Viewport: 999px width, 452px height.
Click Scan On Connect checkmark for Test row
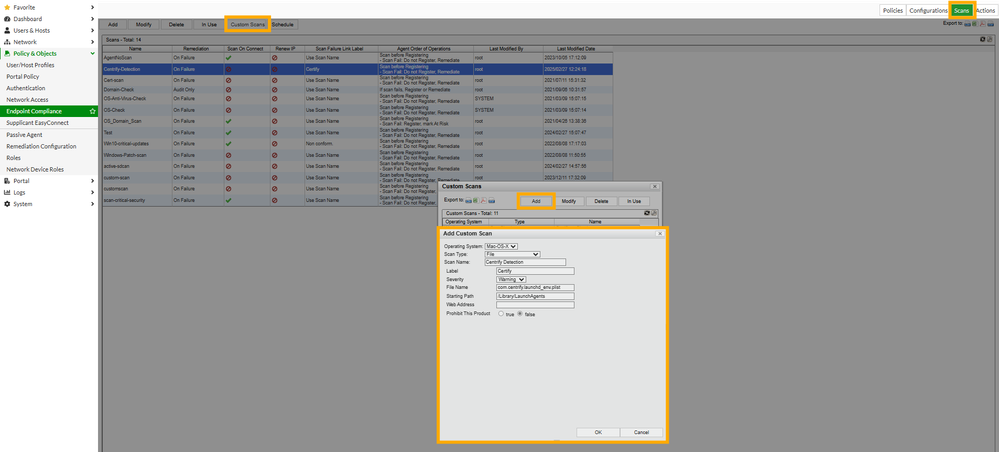click(228, 133)
